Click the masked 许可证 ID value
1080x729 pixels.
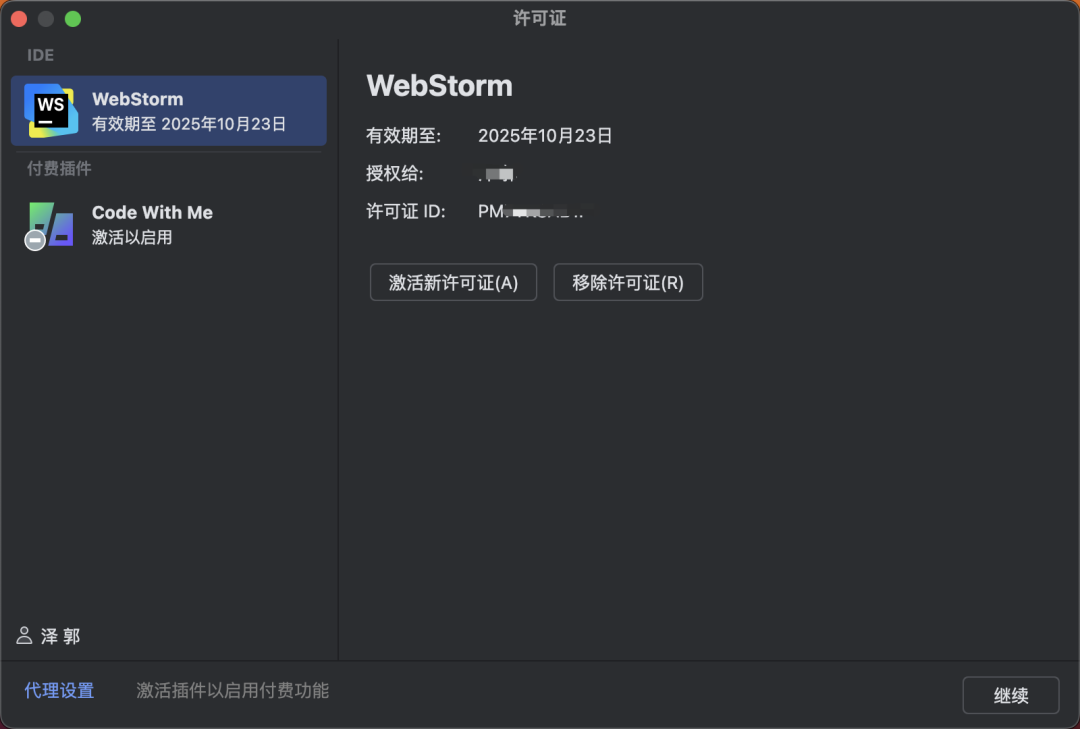tap(530, 211)
